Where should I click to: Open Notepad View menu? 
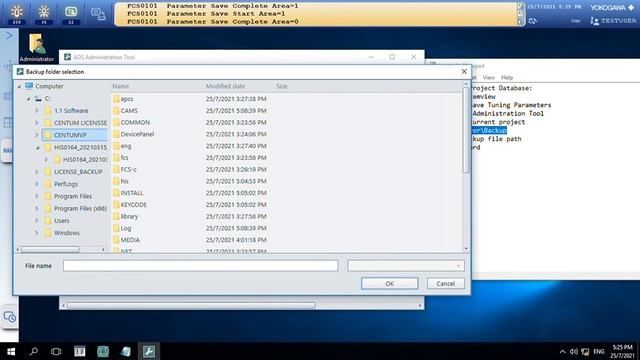pos(489,77)
